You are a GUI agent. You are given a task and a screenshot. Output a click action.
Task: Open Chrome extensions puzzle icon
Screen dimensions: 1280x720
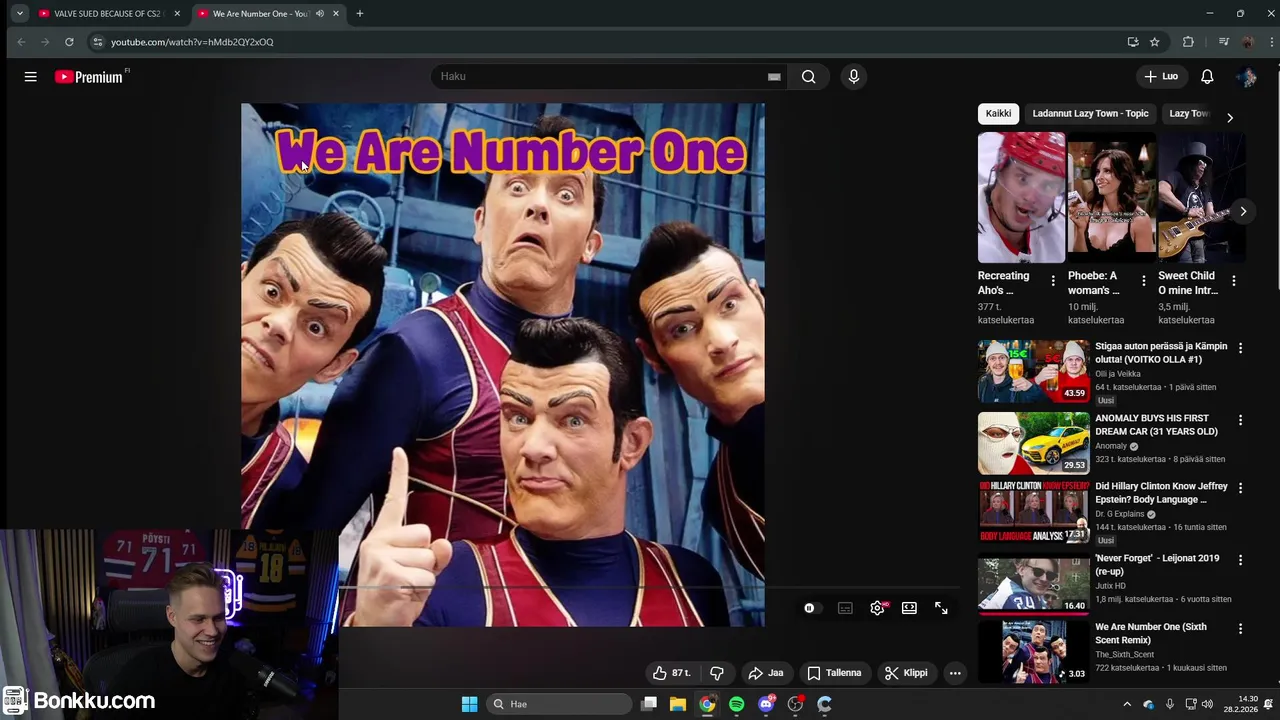pyautogui.click(x=1188, y=42)
